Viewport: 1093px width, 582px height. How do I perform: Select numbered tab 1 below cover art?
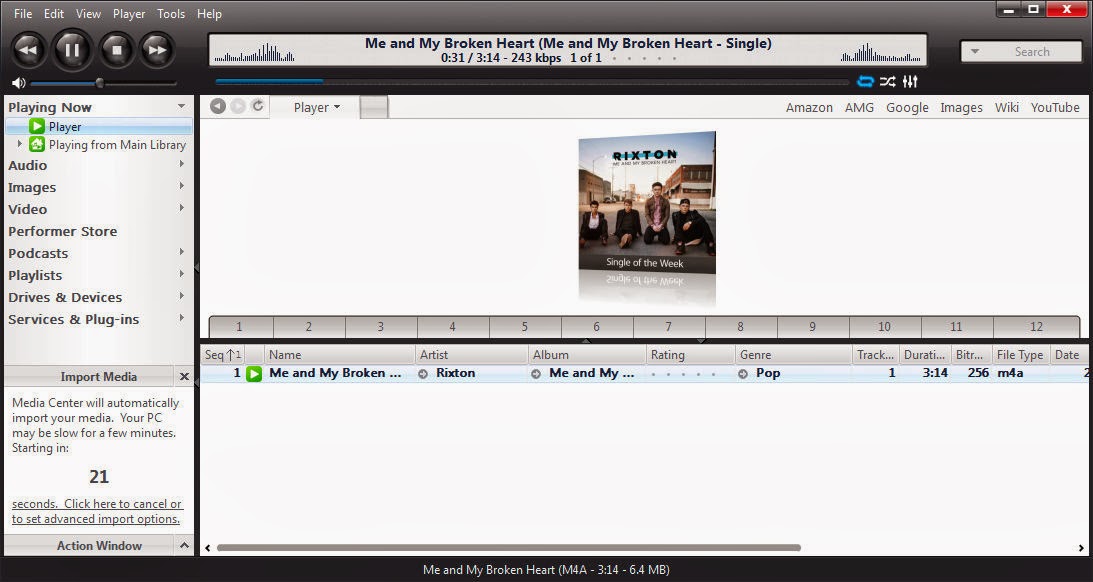[x=239, y=326]
